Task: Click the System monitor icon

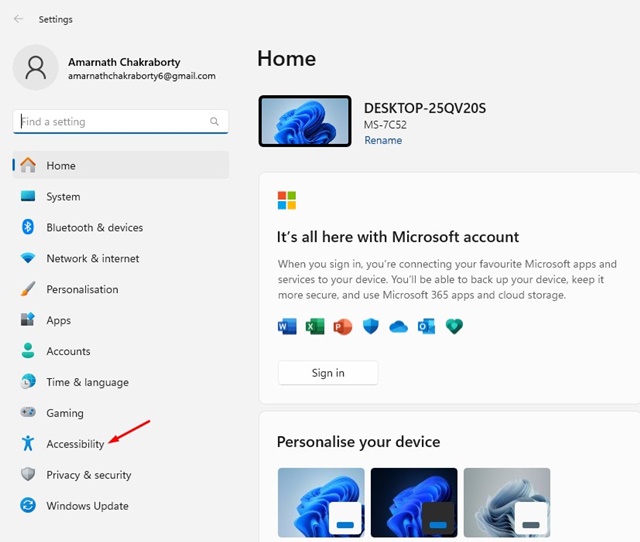Action: coord(28,196)
